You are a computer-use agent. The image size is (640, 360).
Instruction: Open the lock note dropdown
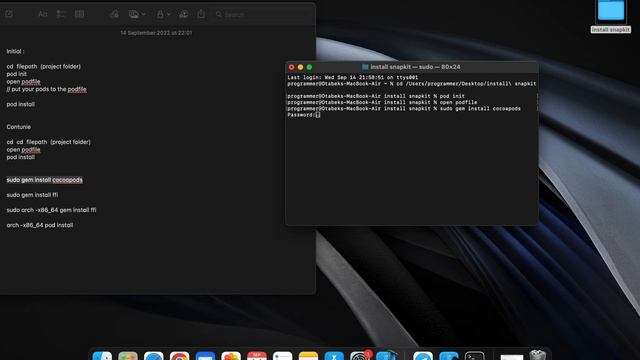pos(163,14)
